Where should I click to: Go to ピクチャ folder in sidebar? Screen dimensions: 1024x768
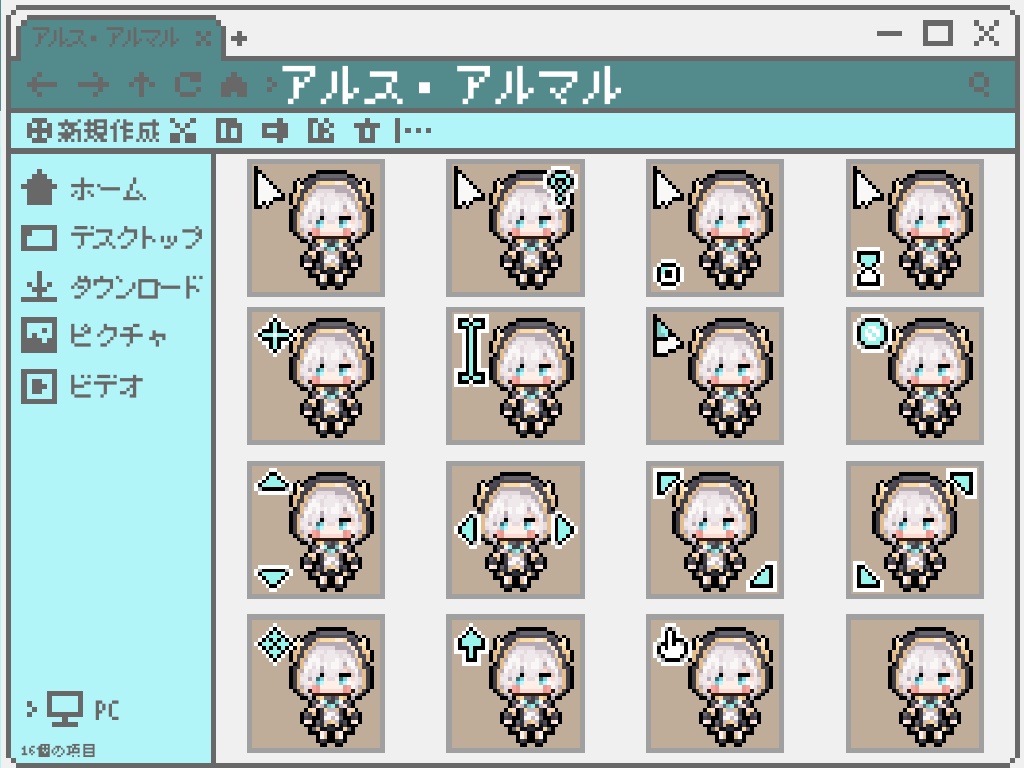94,335
